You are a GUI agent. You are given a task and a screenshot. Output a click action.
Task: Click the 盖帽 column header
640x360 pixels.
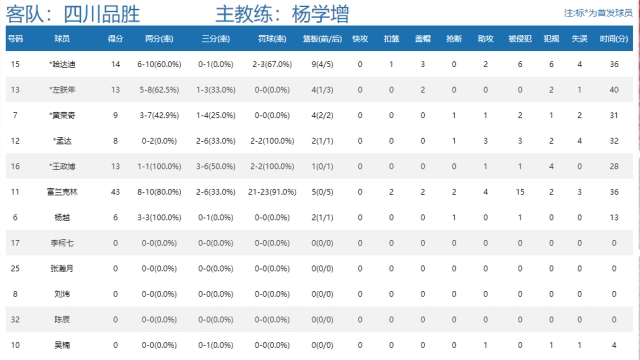click(x=423, y=39)
